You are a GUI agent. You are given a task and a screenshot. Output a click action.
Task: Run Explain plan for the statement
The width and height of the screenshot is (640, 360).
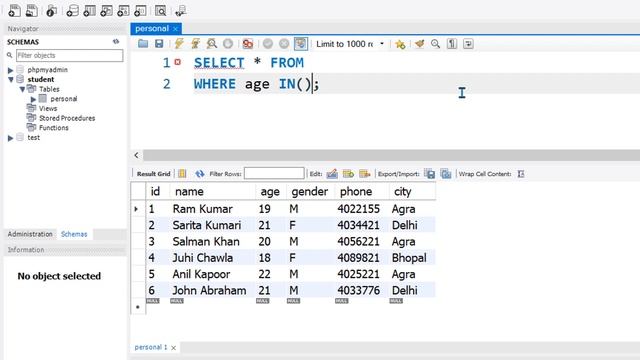tap(211, 44)
